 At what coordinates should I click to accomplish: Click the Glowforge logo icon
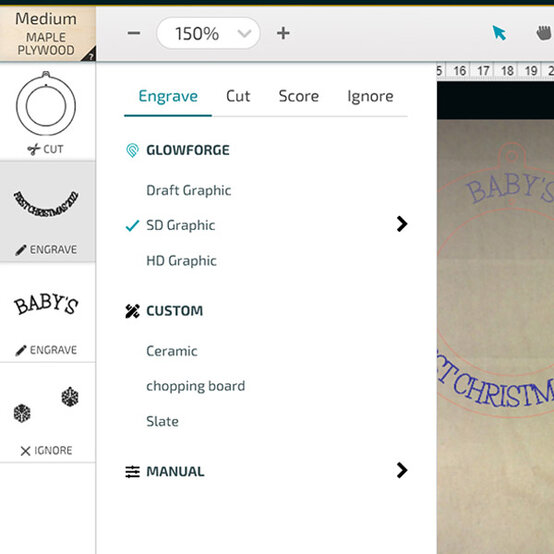tap(132, 151)
